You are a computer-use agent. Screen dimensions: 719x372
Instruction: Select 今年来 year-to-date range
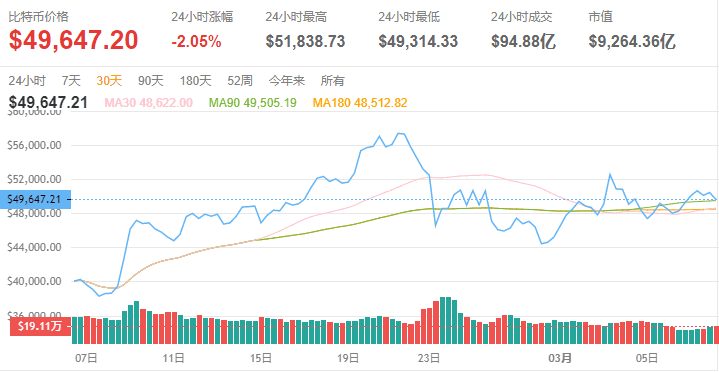point(287,81)
